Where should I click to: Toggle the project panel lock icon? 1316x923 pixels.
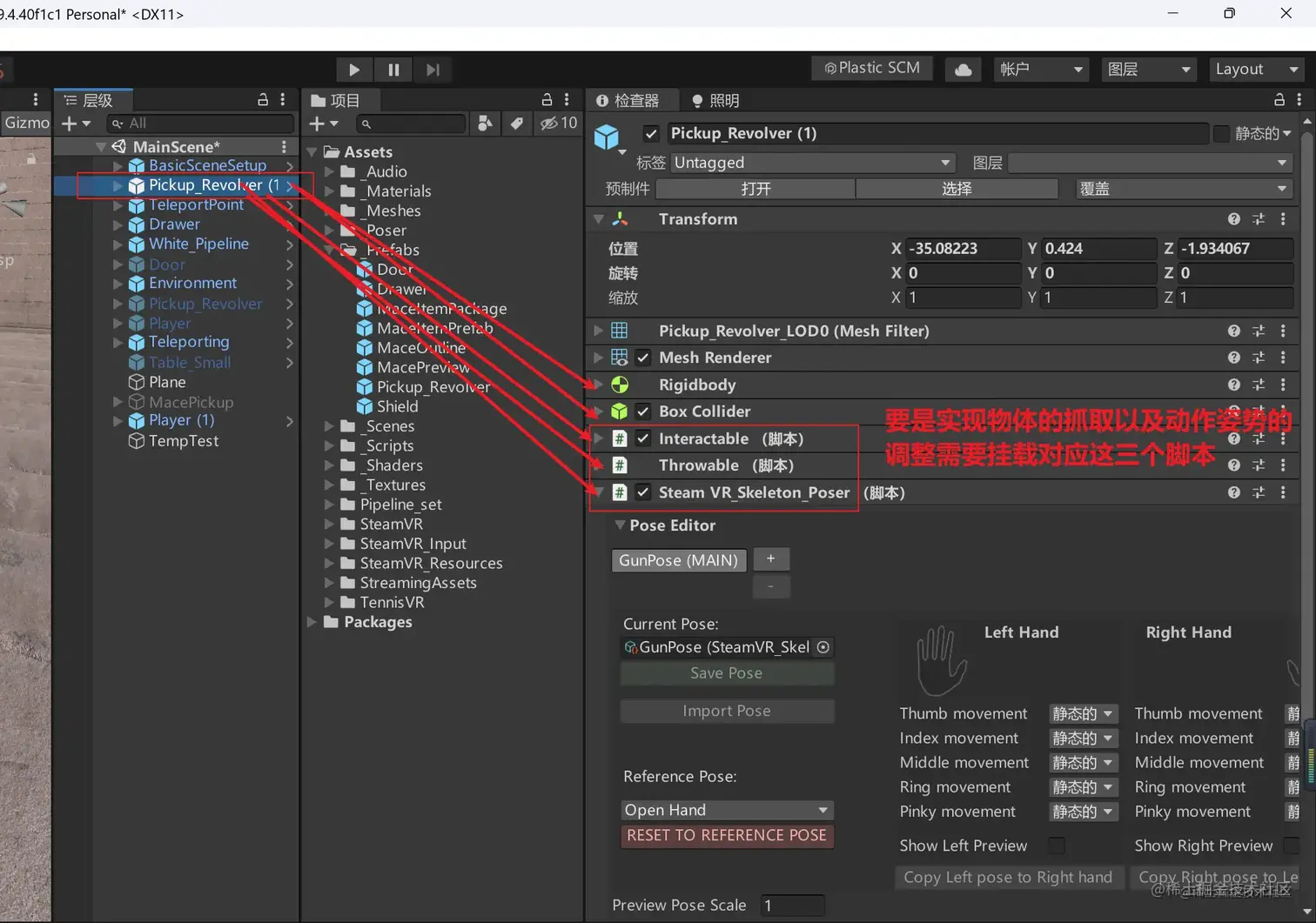click(x=547, y=100)
